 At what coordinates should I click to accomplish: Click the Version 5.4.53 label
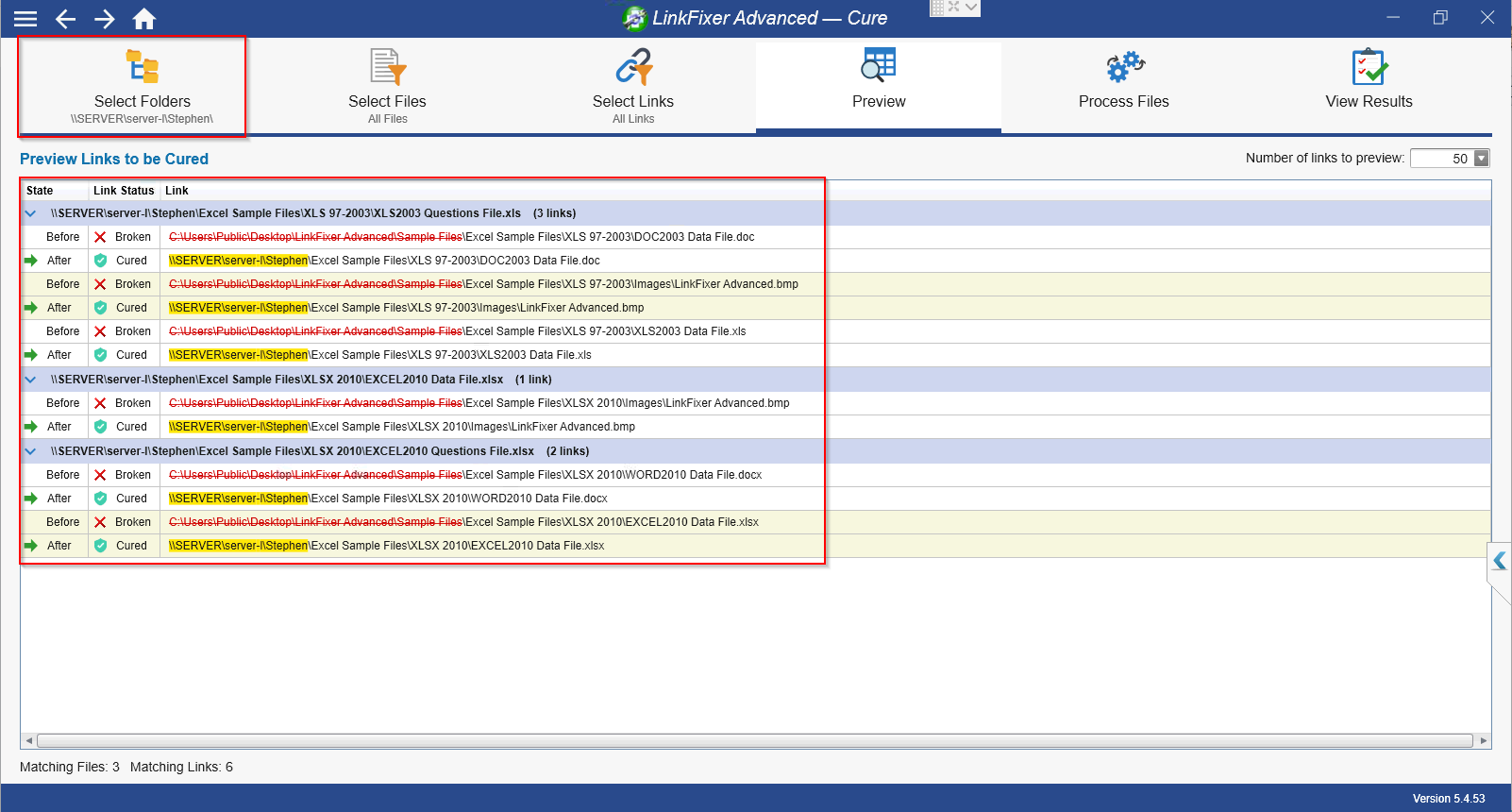click(x=1449, y=799)
